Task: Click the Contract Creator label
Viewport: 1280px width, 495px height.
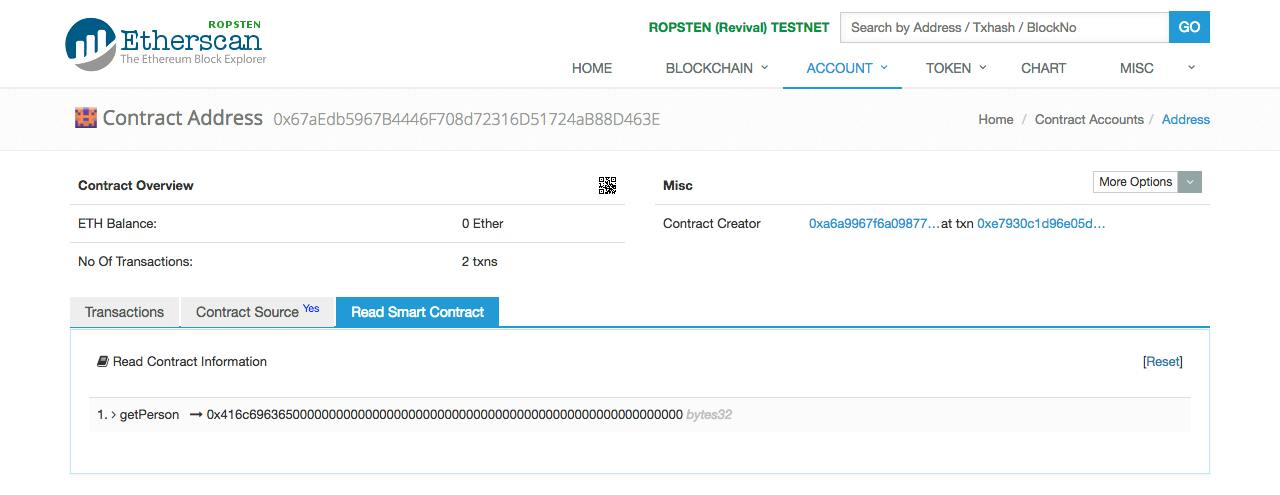Action: (712, 223)
